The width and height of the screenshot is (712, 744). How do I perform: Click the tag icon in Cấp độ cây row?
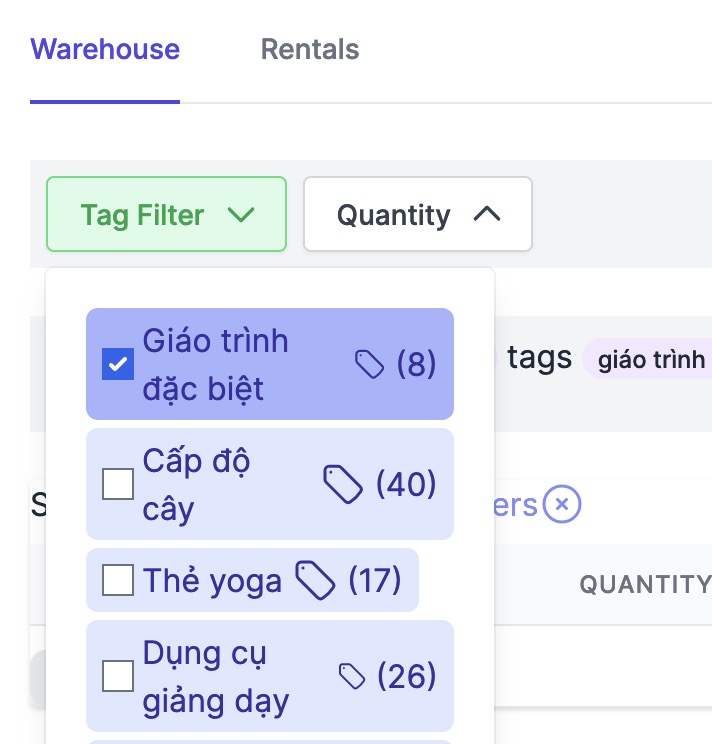coord(342,485)
